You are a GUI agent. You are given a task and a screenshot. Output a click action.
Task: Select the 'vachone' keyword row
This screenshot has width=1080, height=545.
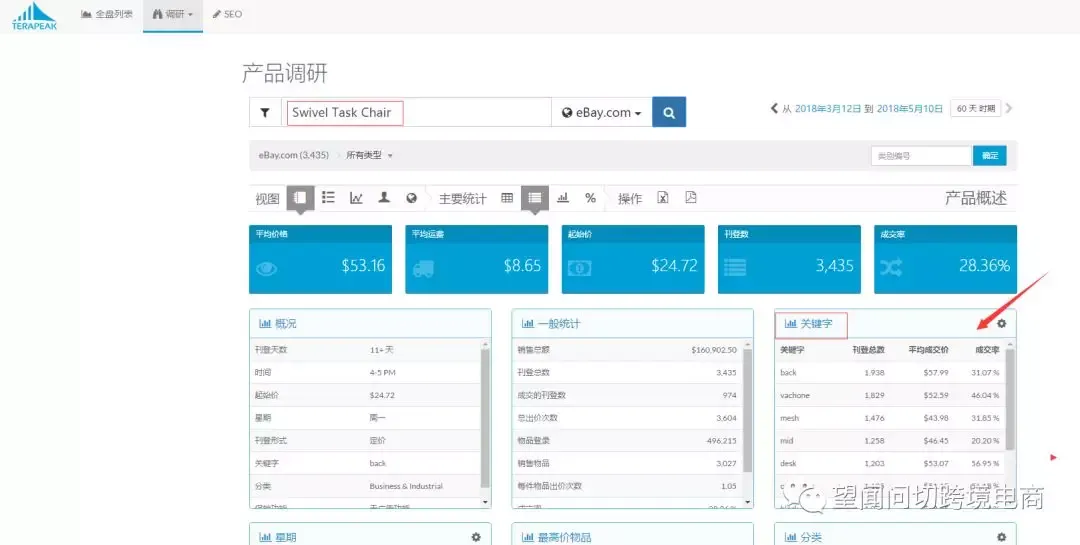click(890, 395)
